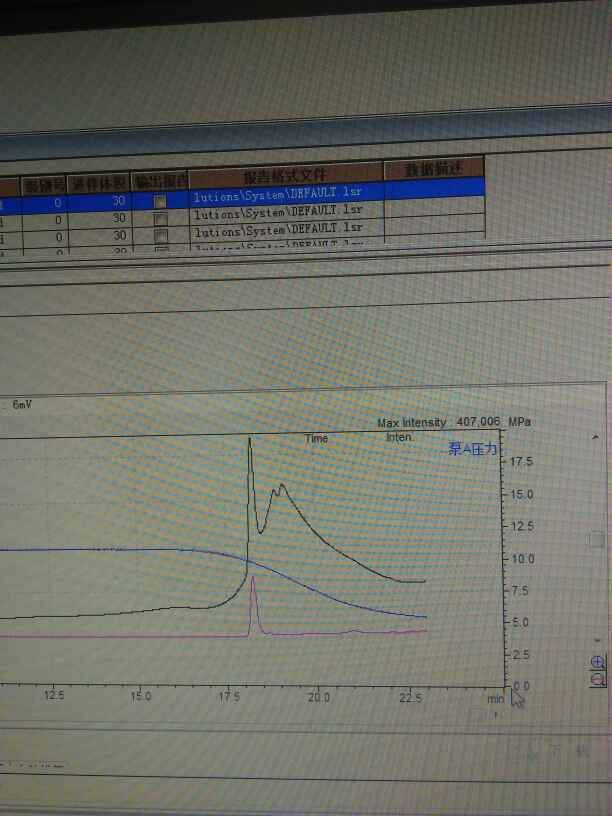The height and width of the screenshot is (816, 612).
Task: Tick the output report checkbox in third row
Action: coord(161,236)
